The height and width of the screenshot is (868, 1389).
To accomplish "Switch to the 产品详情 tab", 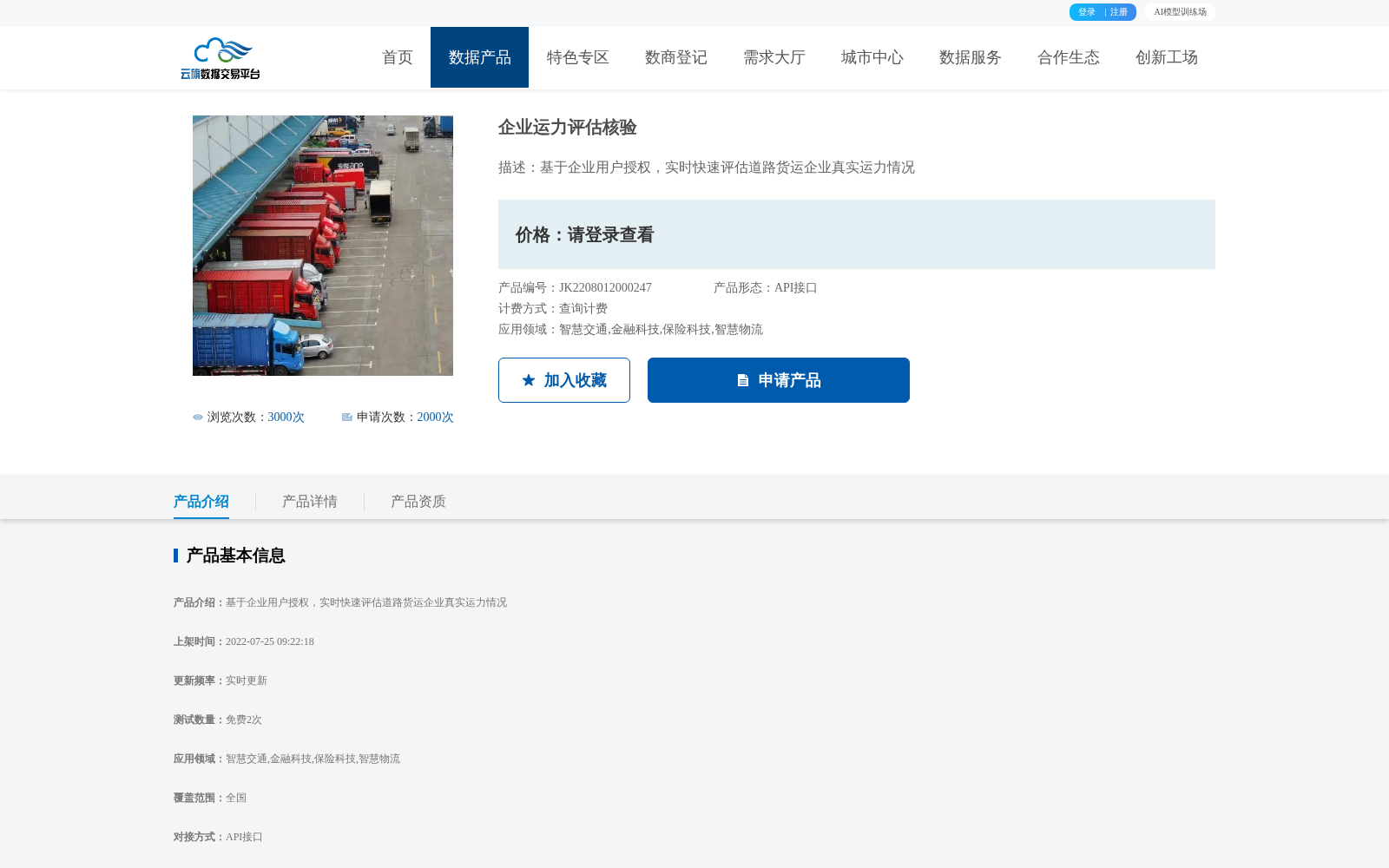I will pyautogui.click(x=310, y=502).
